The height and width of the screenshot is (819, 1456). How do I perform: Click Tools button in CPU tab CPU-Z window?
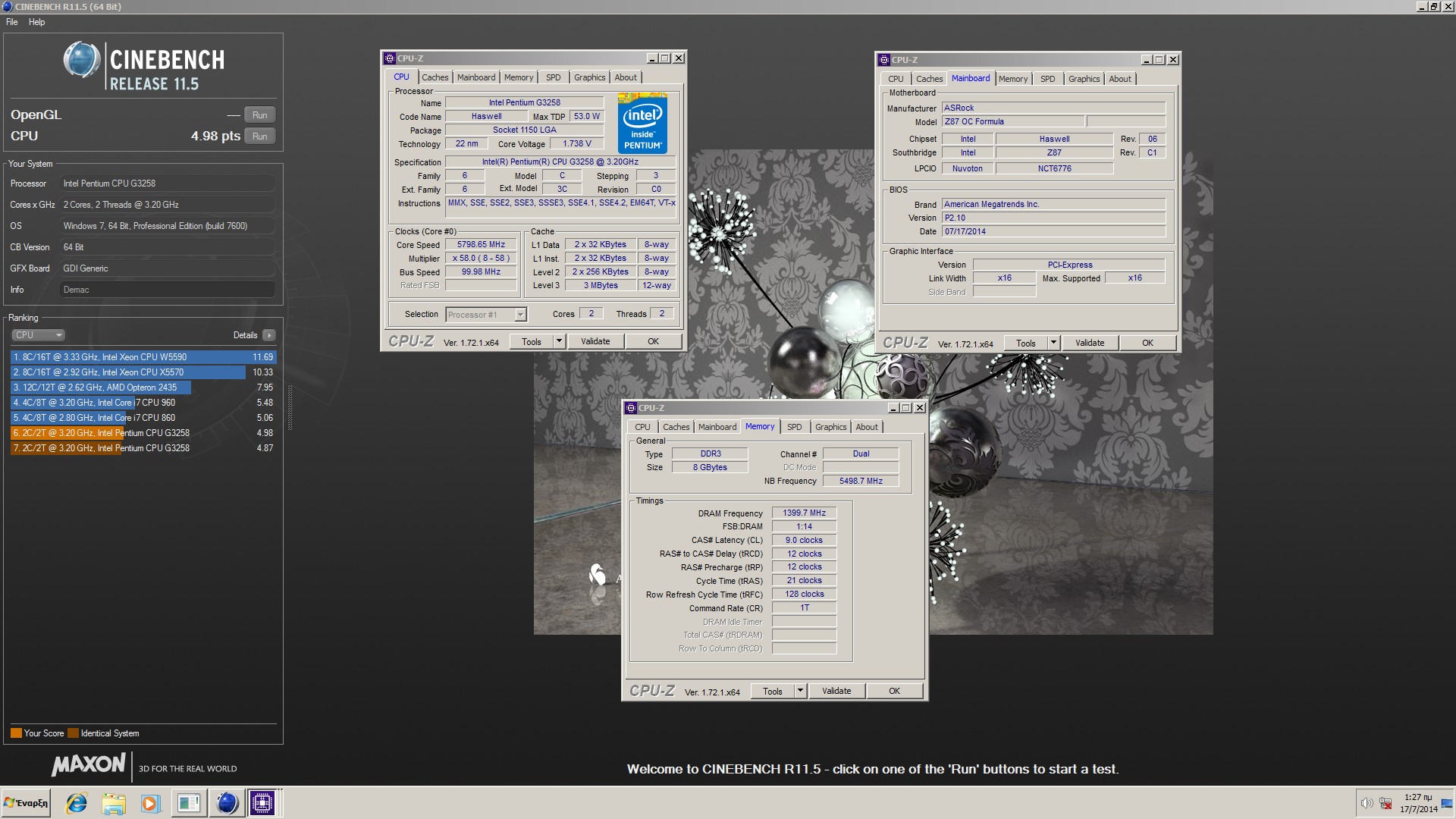point(532,342)
